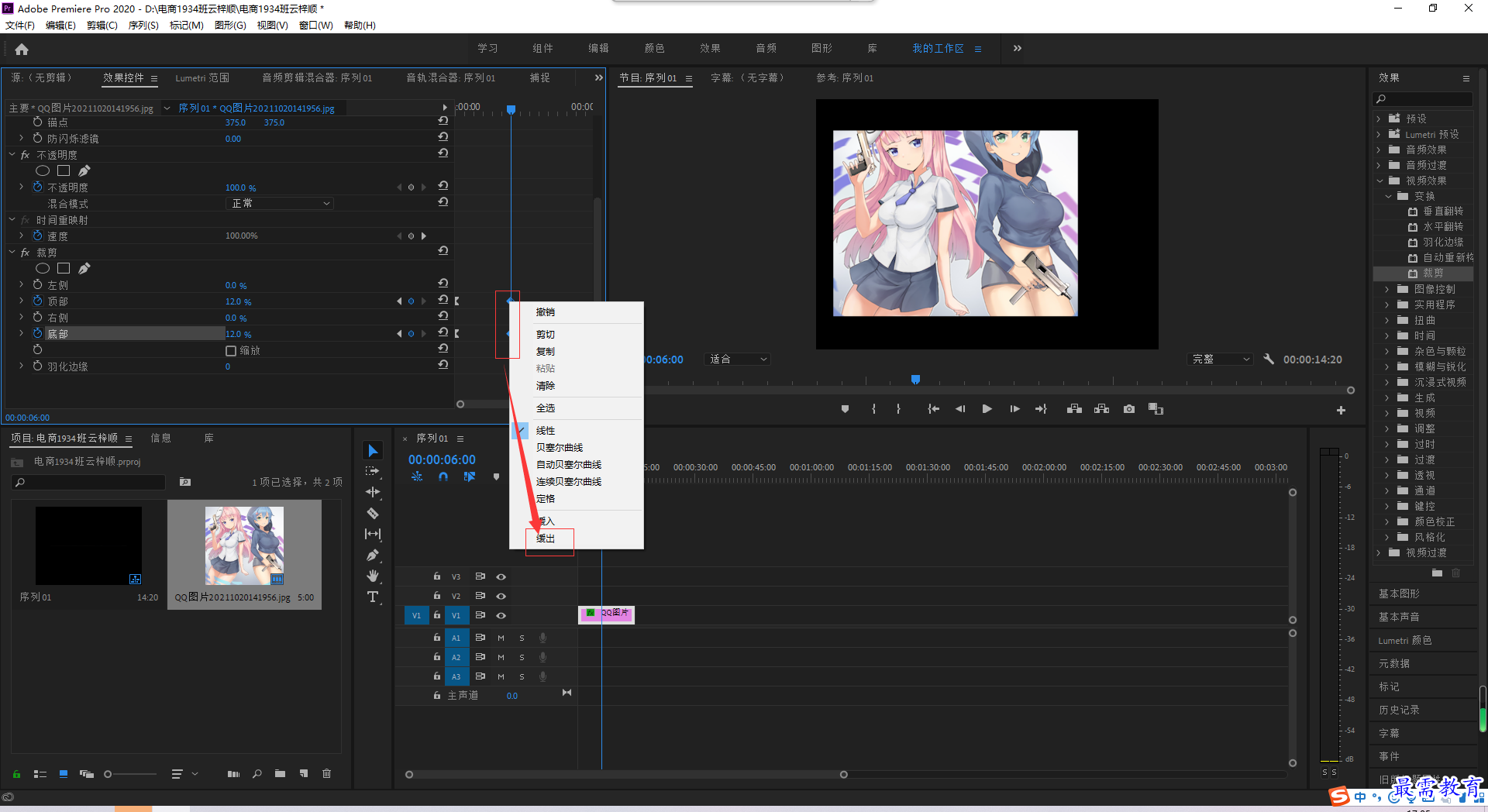Screen dimensions: 1488x812
Task: Click the Lift button in program monitor
Action: (x=1074, y=409)
